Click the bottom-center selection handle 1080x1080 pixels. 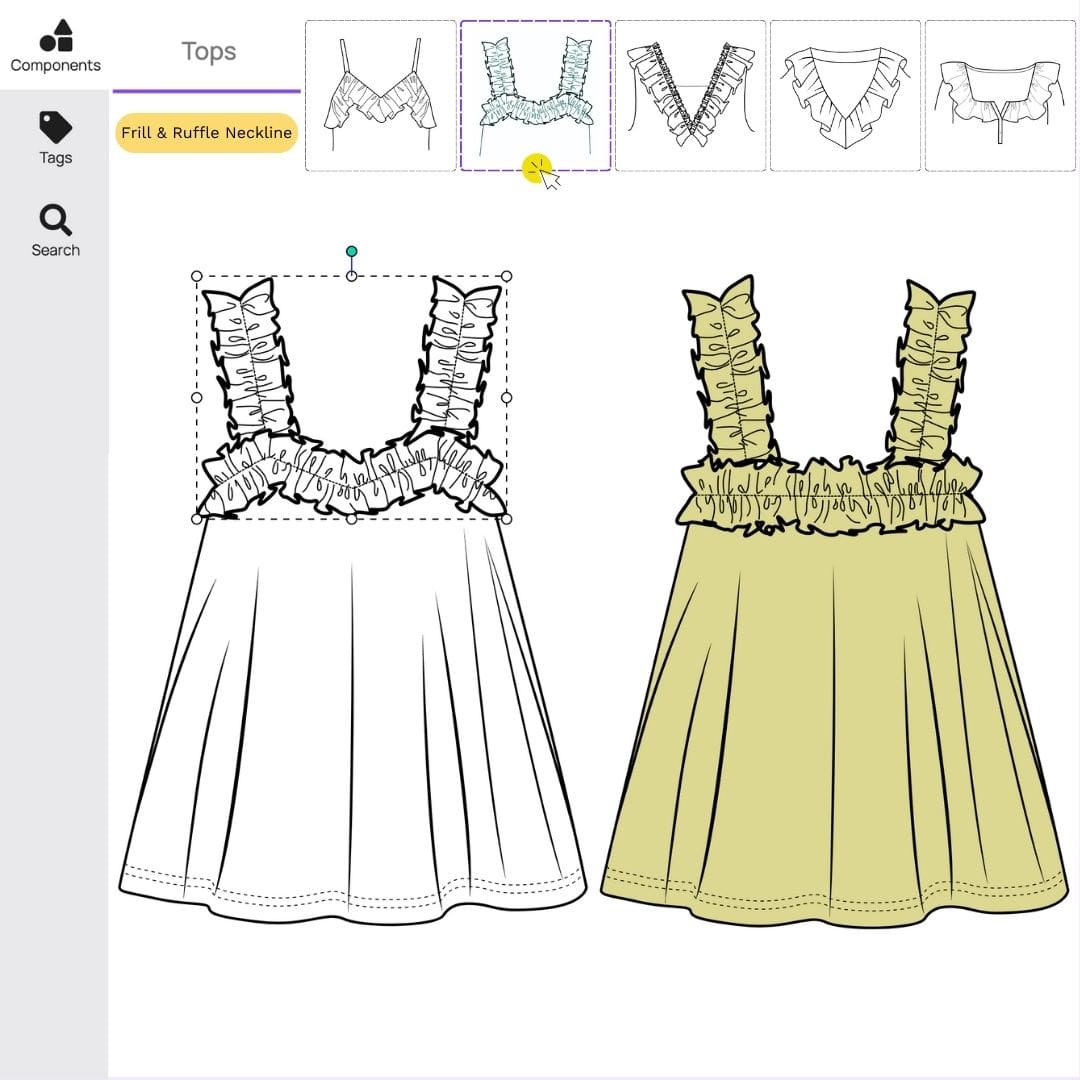click(351, 519)
